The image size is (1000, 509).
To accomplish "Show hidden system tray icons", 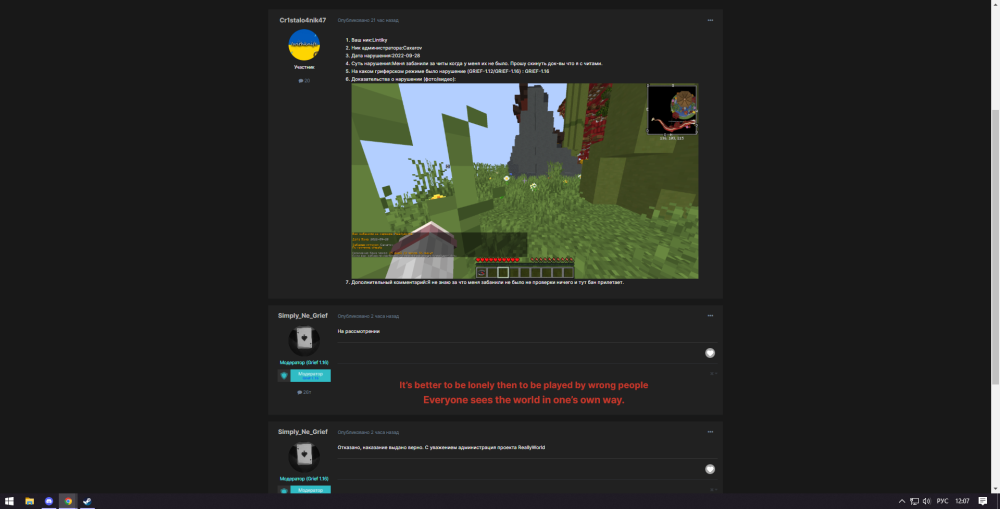I will [x=902, y=501].
